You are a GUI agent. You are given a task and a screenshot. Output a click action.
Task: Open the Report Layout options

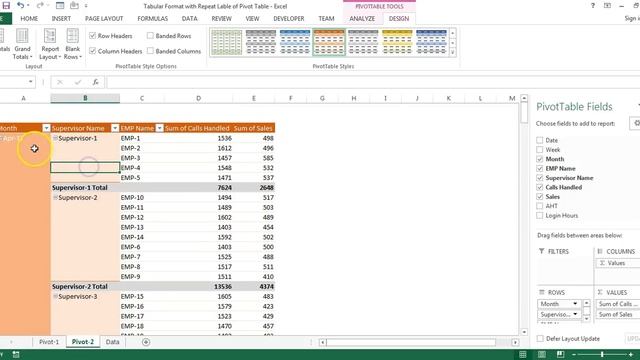click(x=50, y=44)
